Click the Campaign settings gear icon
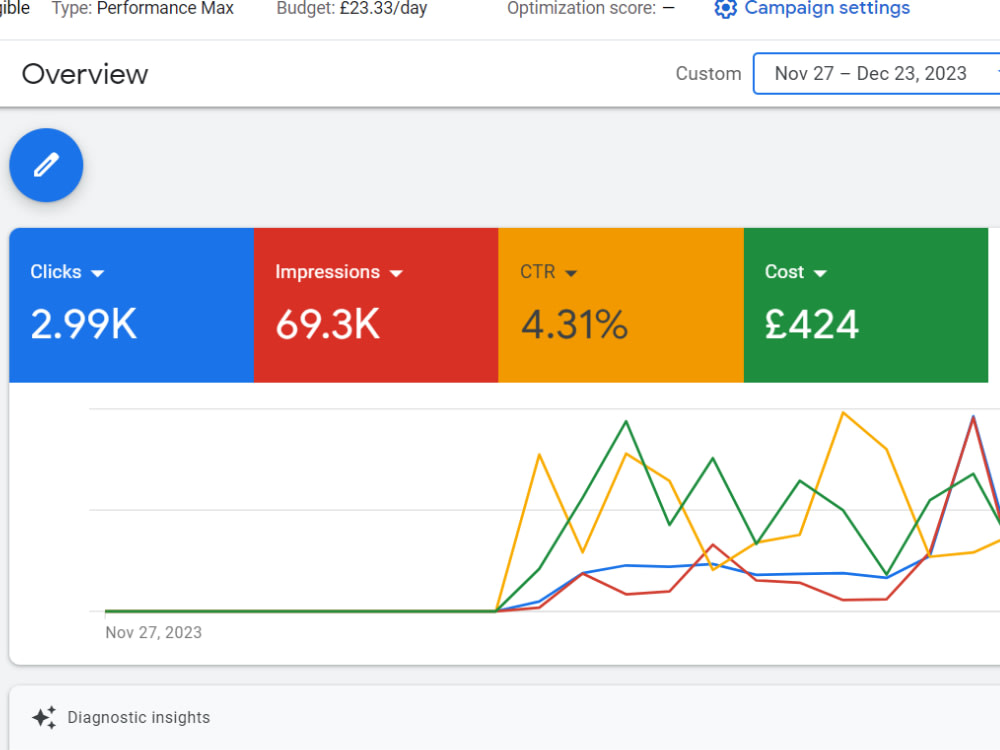The width and height of the screenshot is (1000, 750). point(725,9)
